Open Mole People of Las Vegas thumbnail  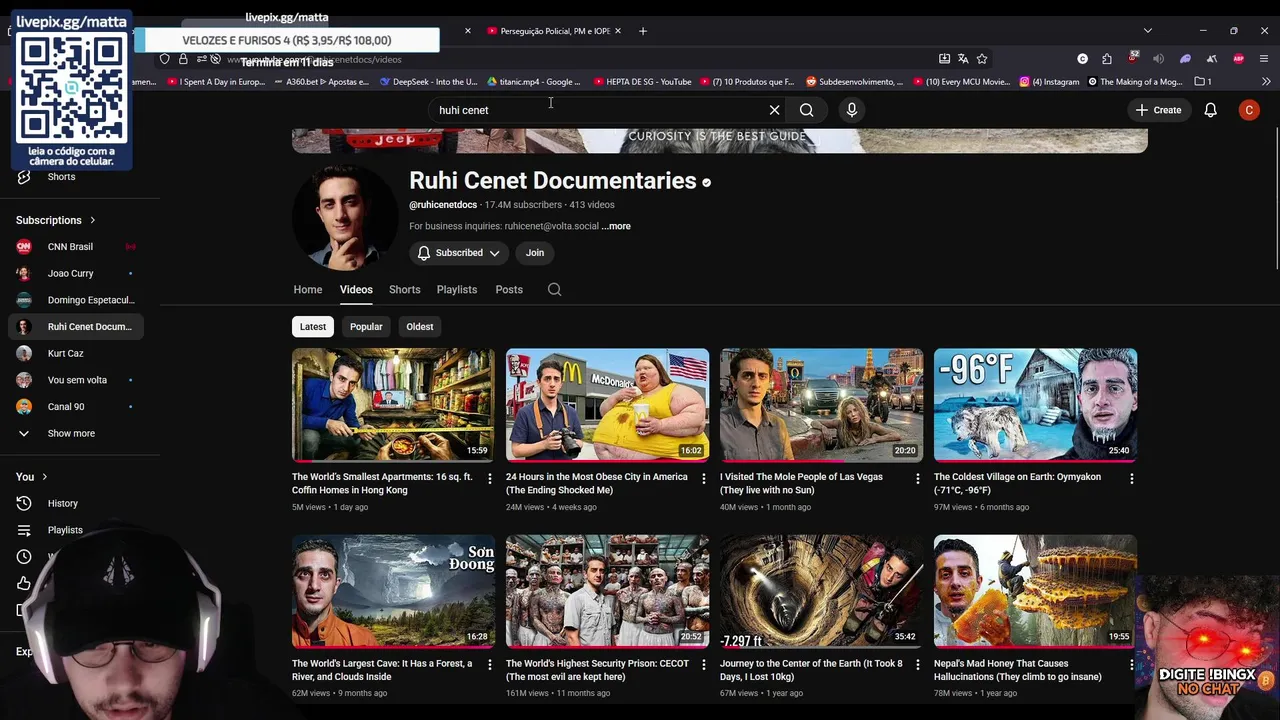[821, 405]
